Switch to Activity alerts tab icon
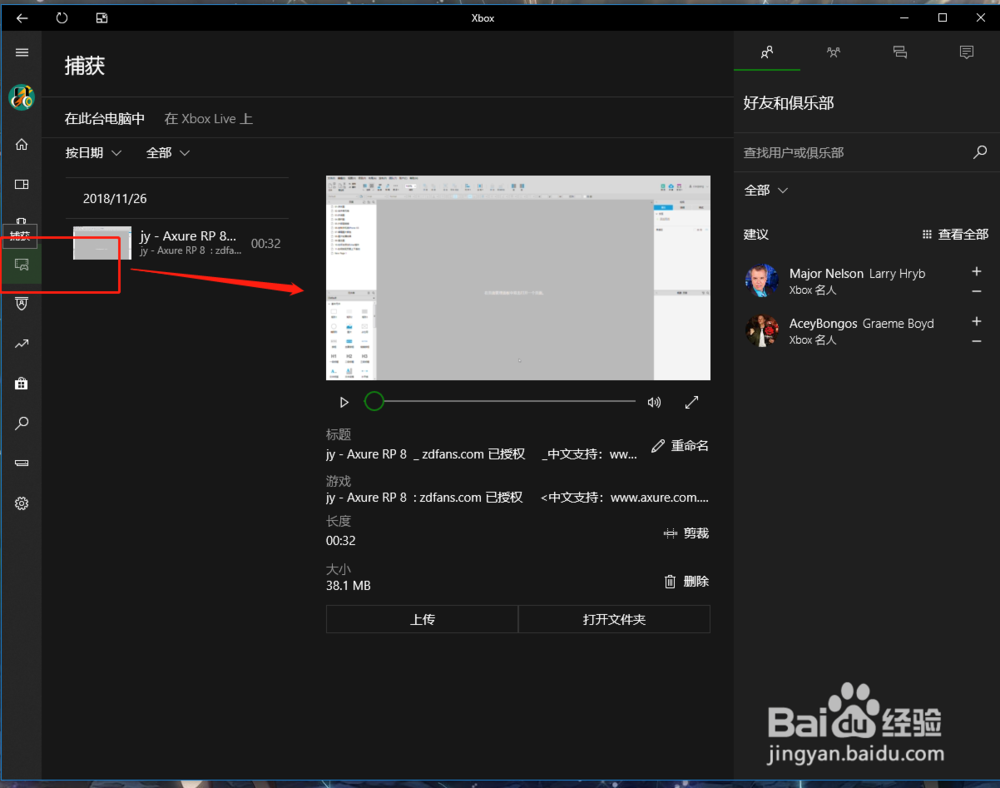1000x788 pixels. (x=967, y=52)
